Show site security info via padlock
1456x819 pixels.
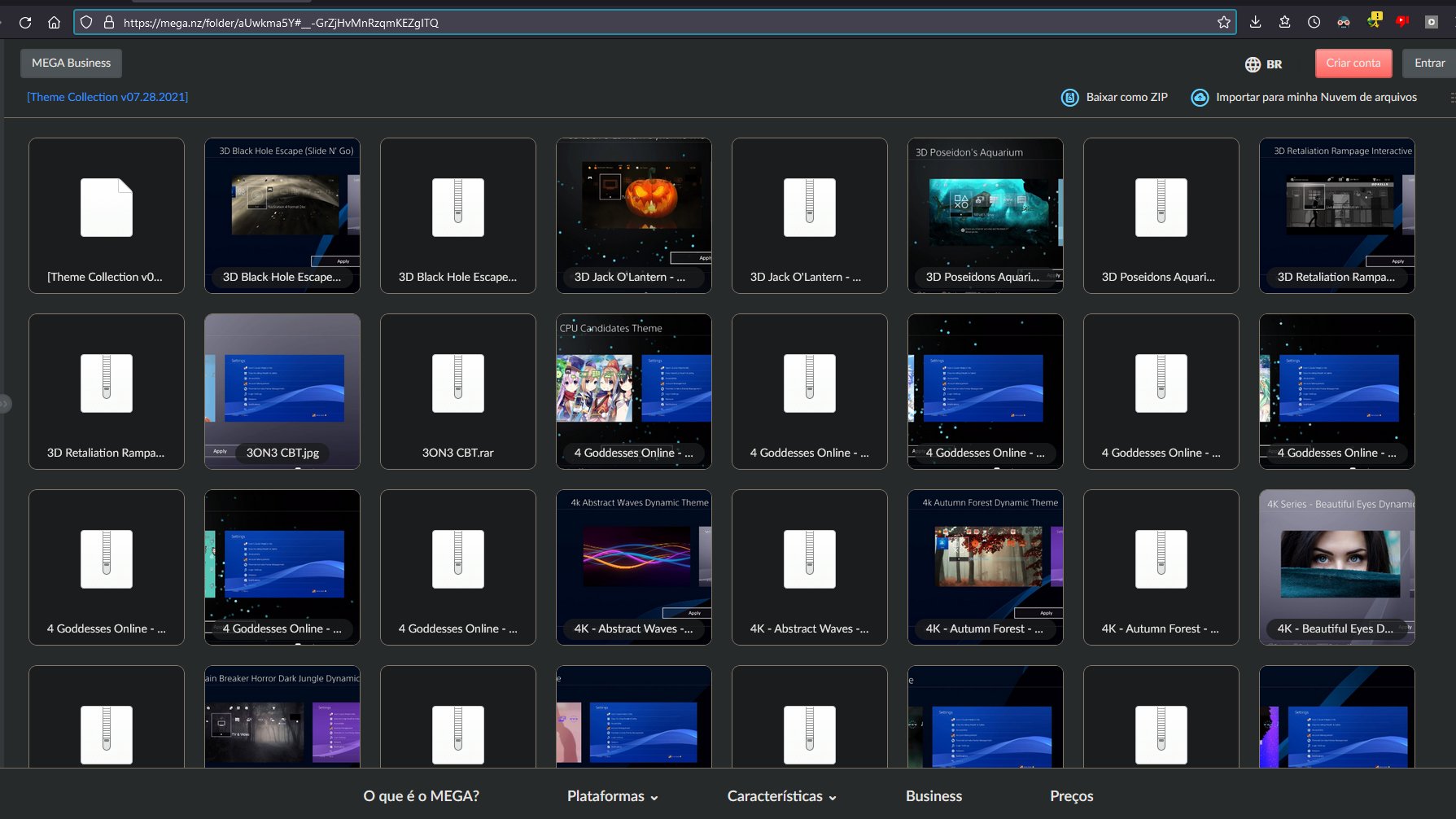click(x=108, y=23)
